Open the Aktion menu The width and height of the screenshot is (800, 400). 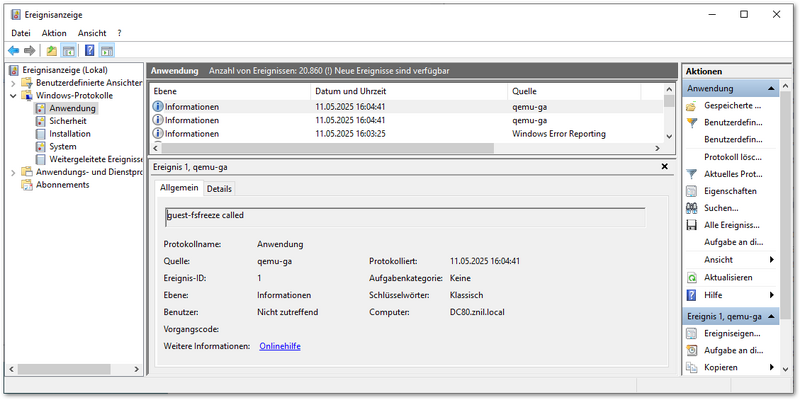[54, 33]
